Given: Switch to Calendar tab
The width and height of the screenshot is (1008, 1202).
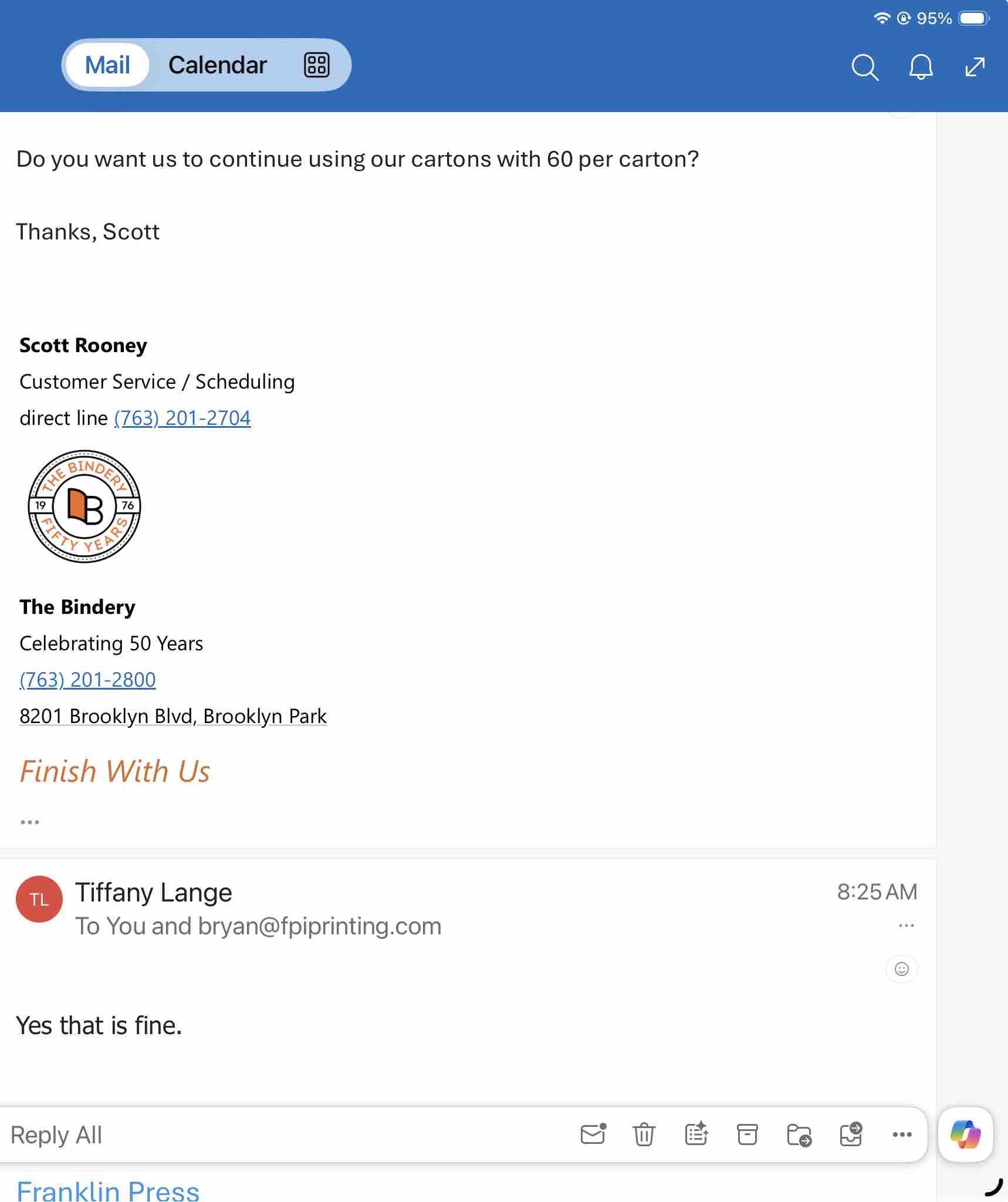Looking at the screenshot, I should (x=217, y=65).
